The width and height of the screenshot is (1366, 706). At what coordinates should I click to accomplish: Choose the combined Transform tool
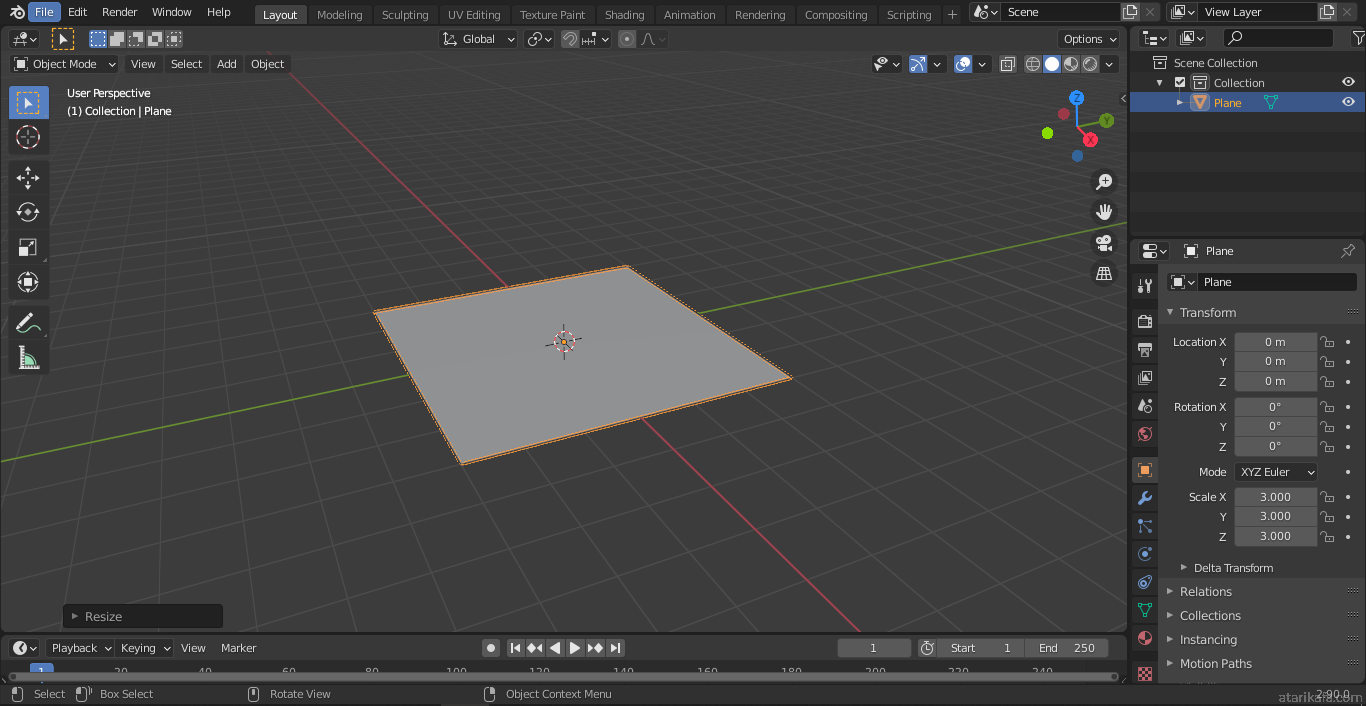coord(28,282)
